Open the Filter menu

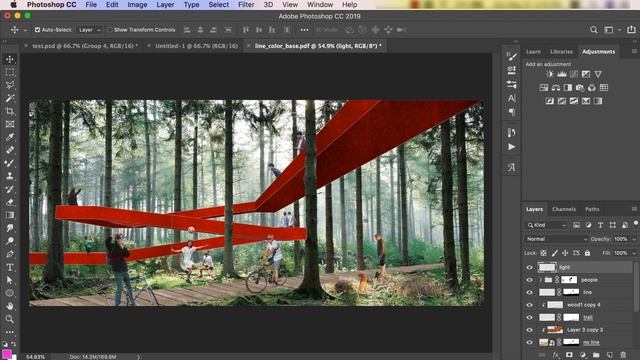(246, 4)
